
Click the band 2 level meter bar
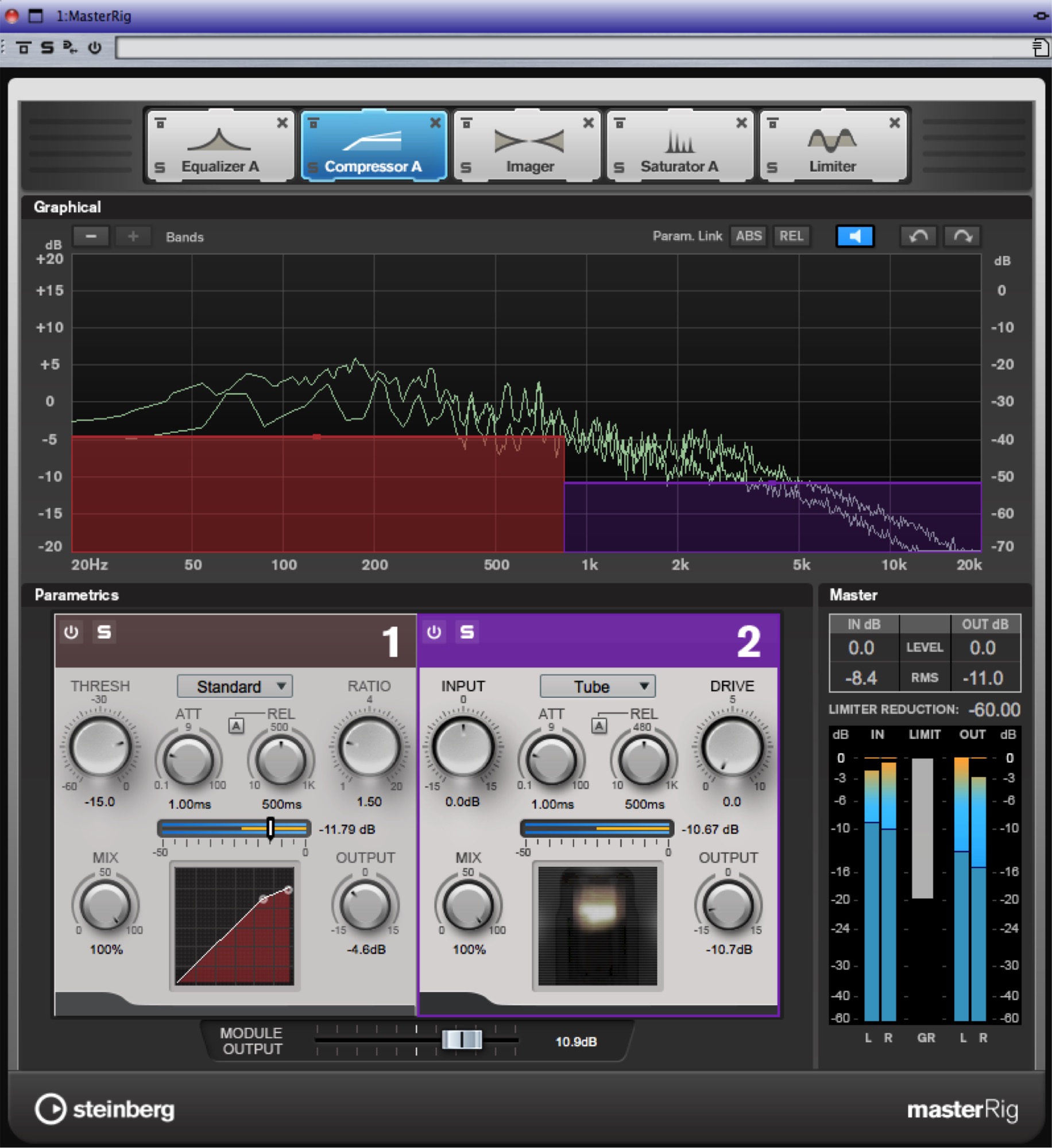(597, 828)
